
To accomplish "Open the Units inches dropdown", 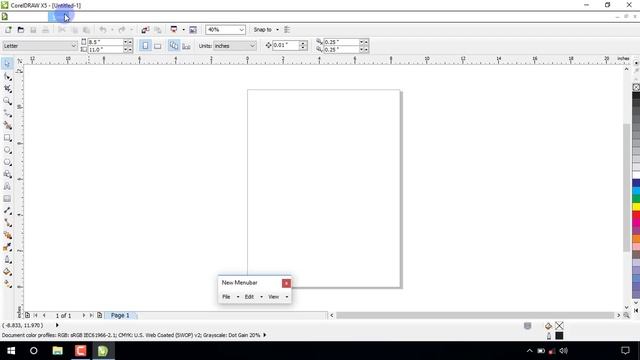I will tap(252, 46).
